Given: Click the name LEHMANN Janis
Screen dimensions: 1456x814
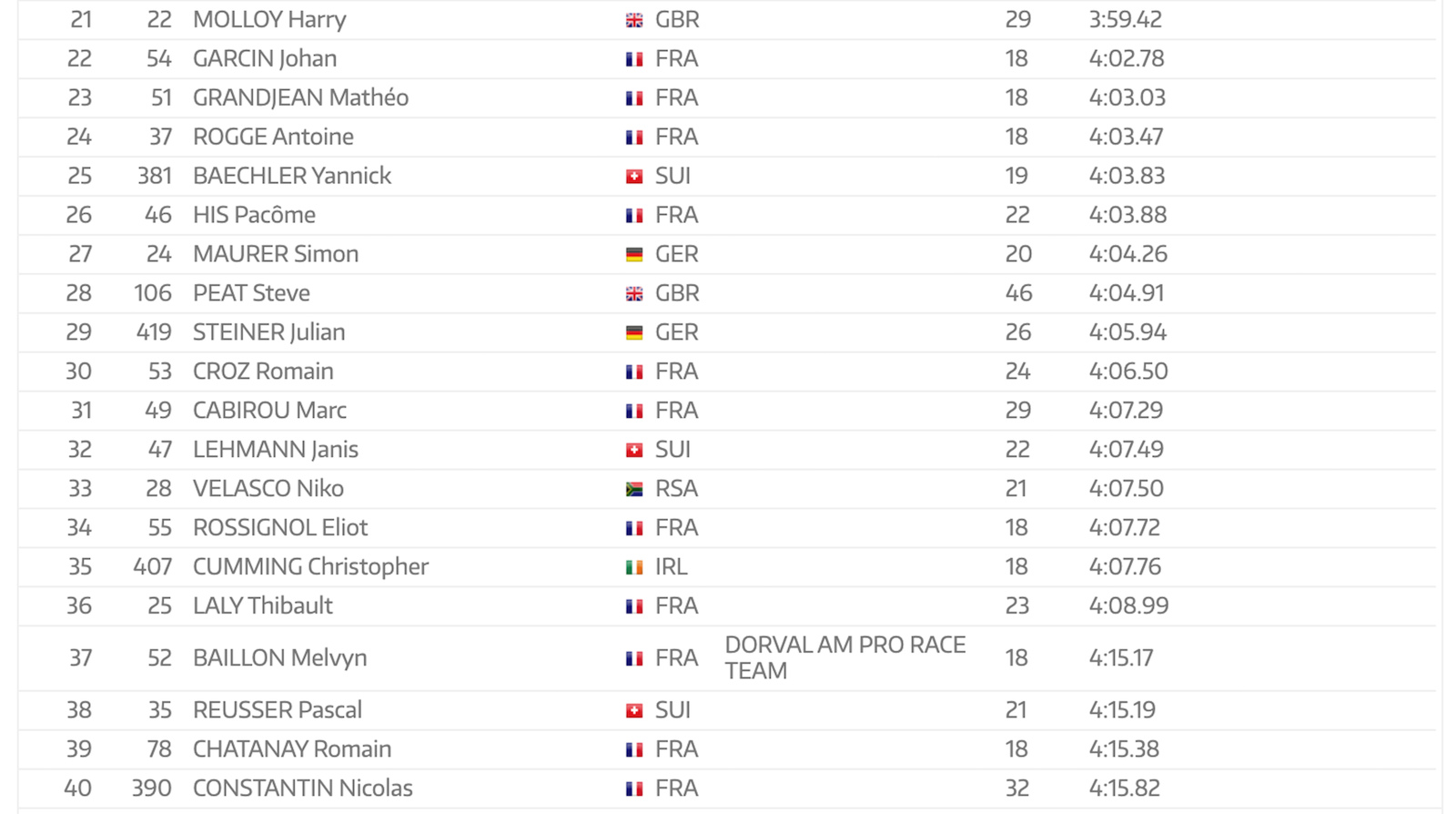Looking at the screenshot, I should click(x=275, y=450).
